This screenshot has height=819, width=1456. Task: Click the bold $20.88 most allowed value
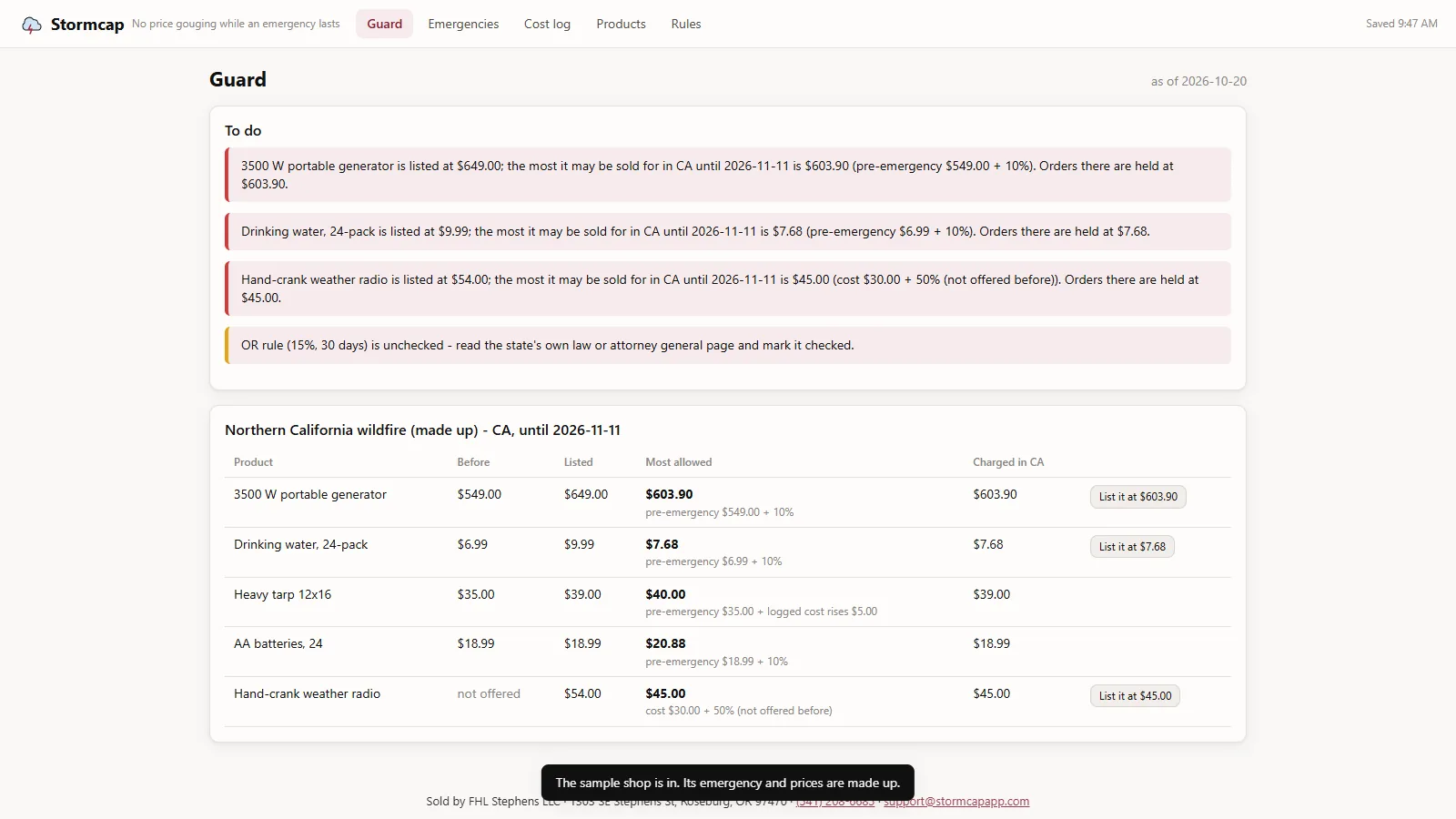[x=665, y=643]
